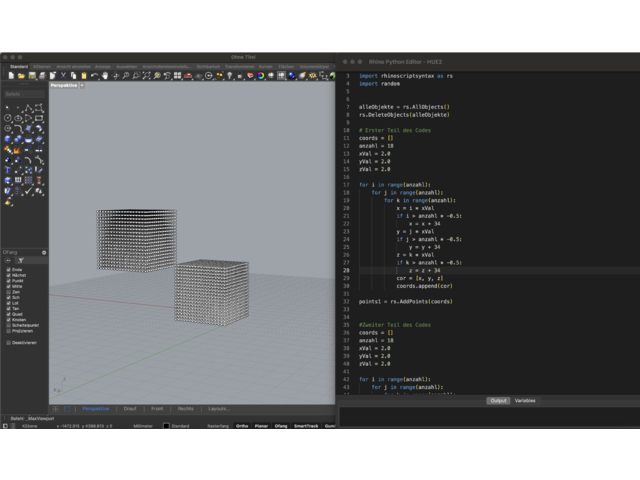Image resolution: width=640 pixels, height=480 pixels.
Task: Click the Print icon in Rhino toolbar
Action: [x=42, y=76]
